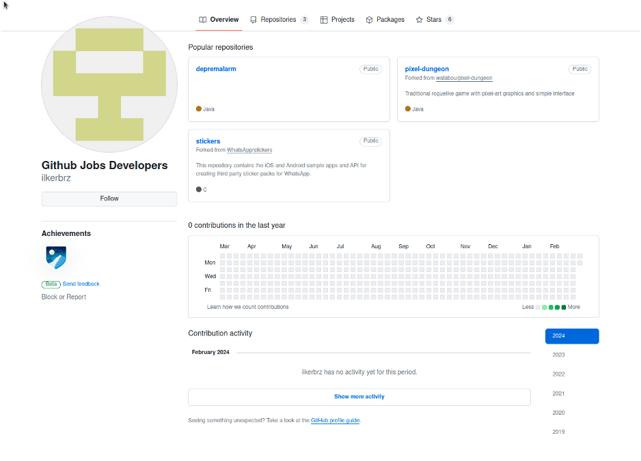Click Public badge on pixel-dungeon card

tap(580, 69)
